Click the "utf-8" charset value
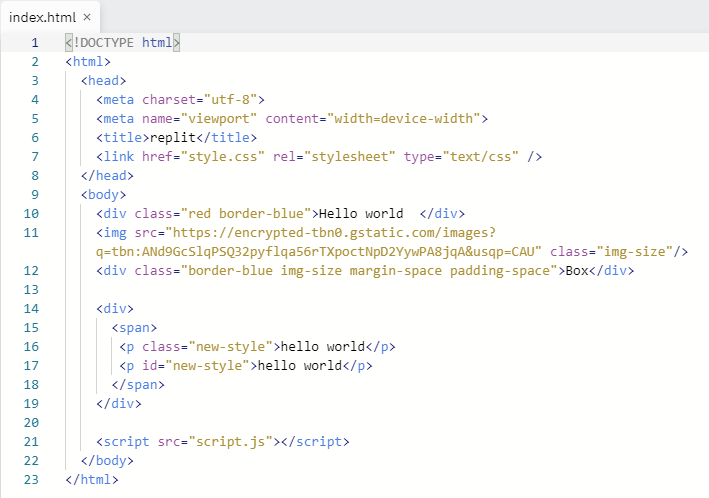709x498 pixels. click(x=230, y=100)
